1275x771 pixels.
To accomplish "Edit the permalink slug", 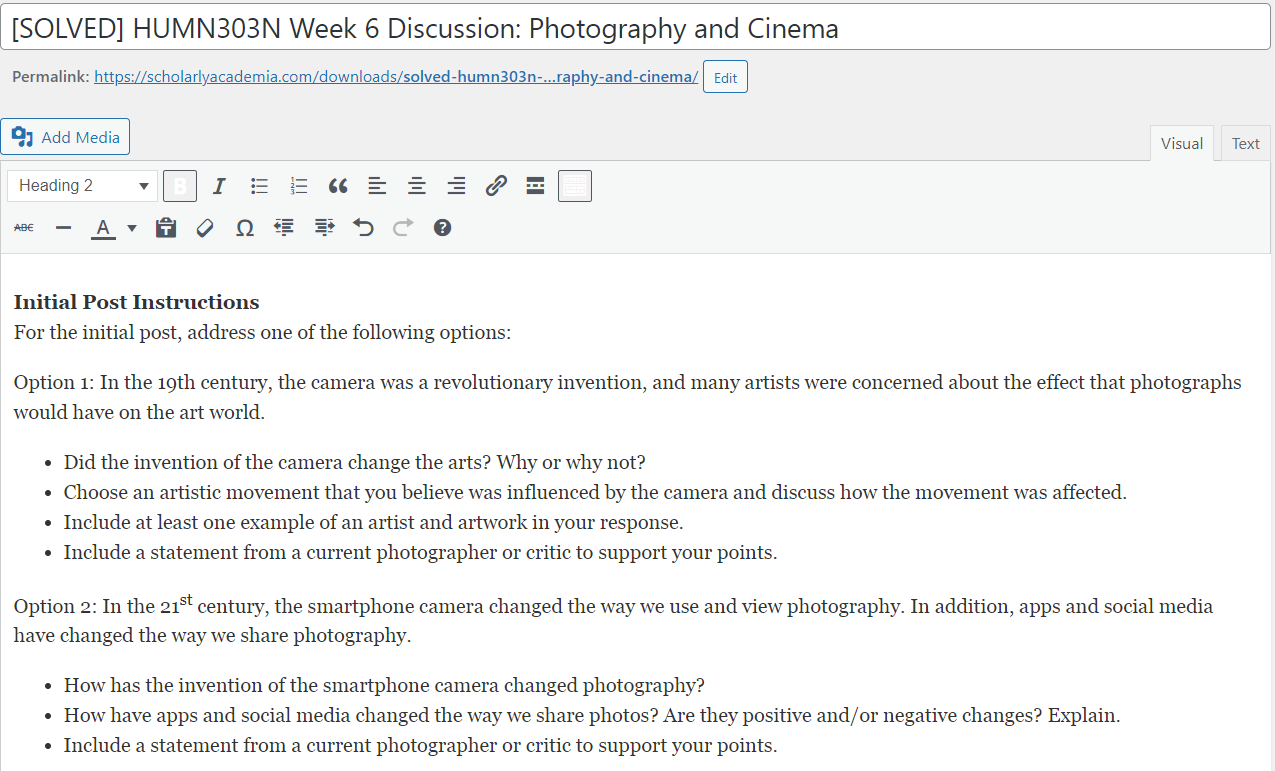I will tap(725, 77).
